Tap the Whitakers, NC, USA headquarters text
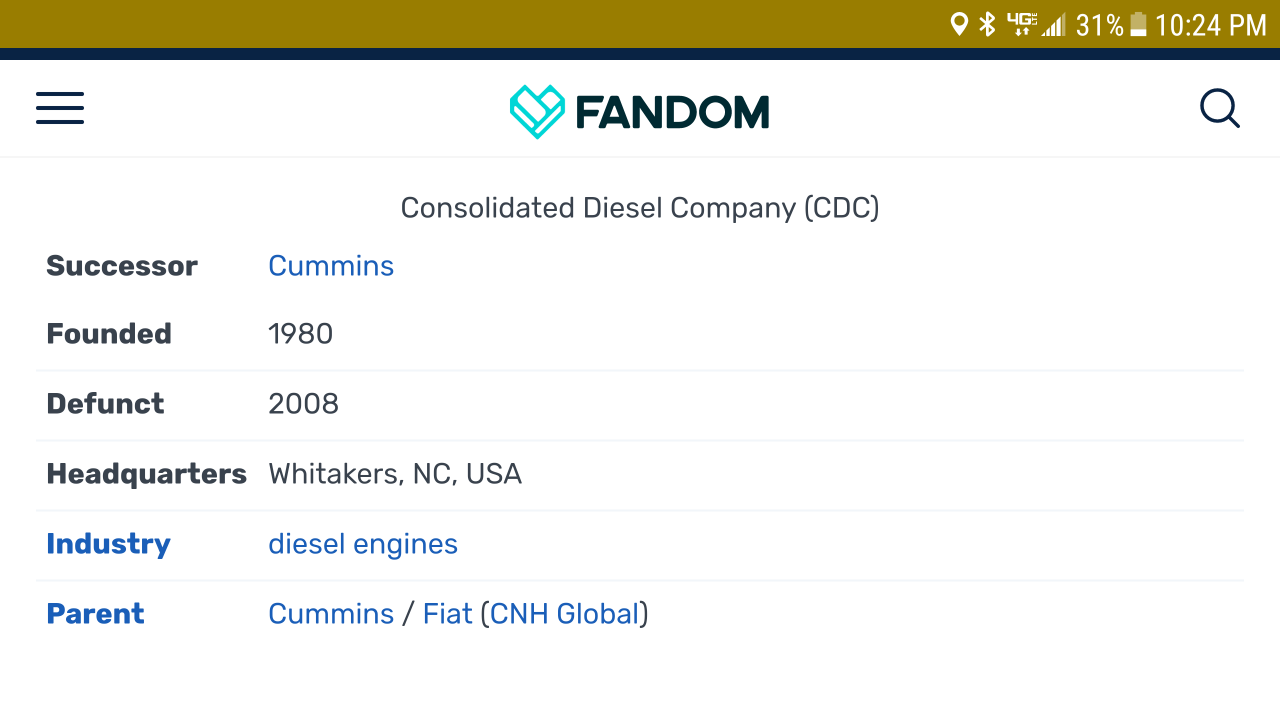1280x720 pixels. pyautogui.click(x=395, y=474)
